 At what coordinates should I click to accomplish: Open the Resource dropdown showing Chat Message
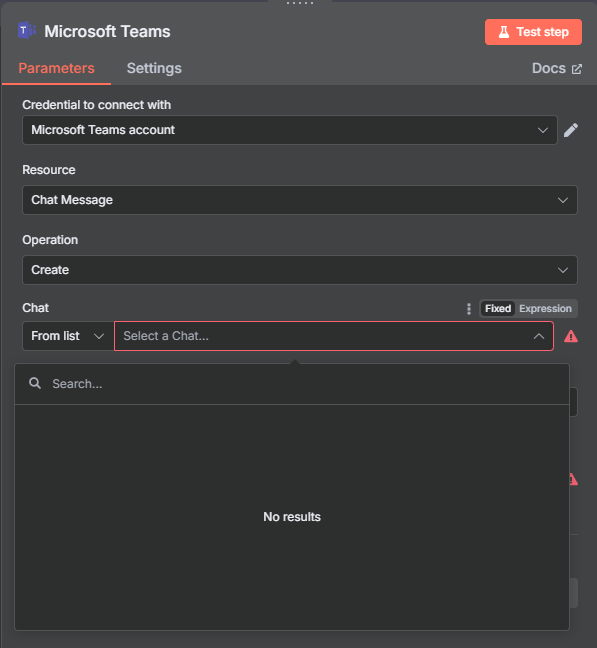[x=300, y=200]
